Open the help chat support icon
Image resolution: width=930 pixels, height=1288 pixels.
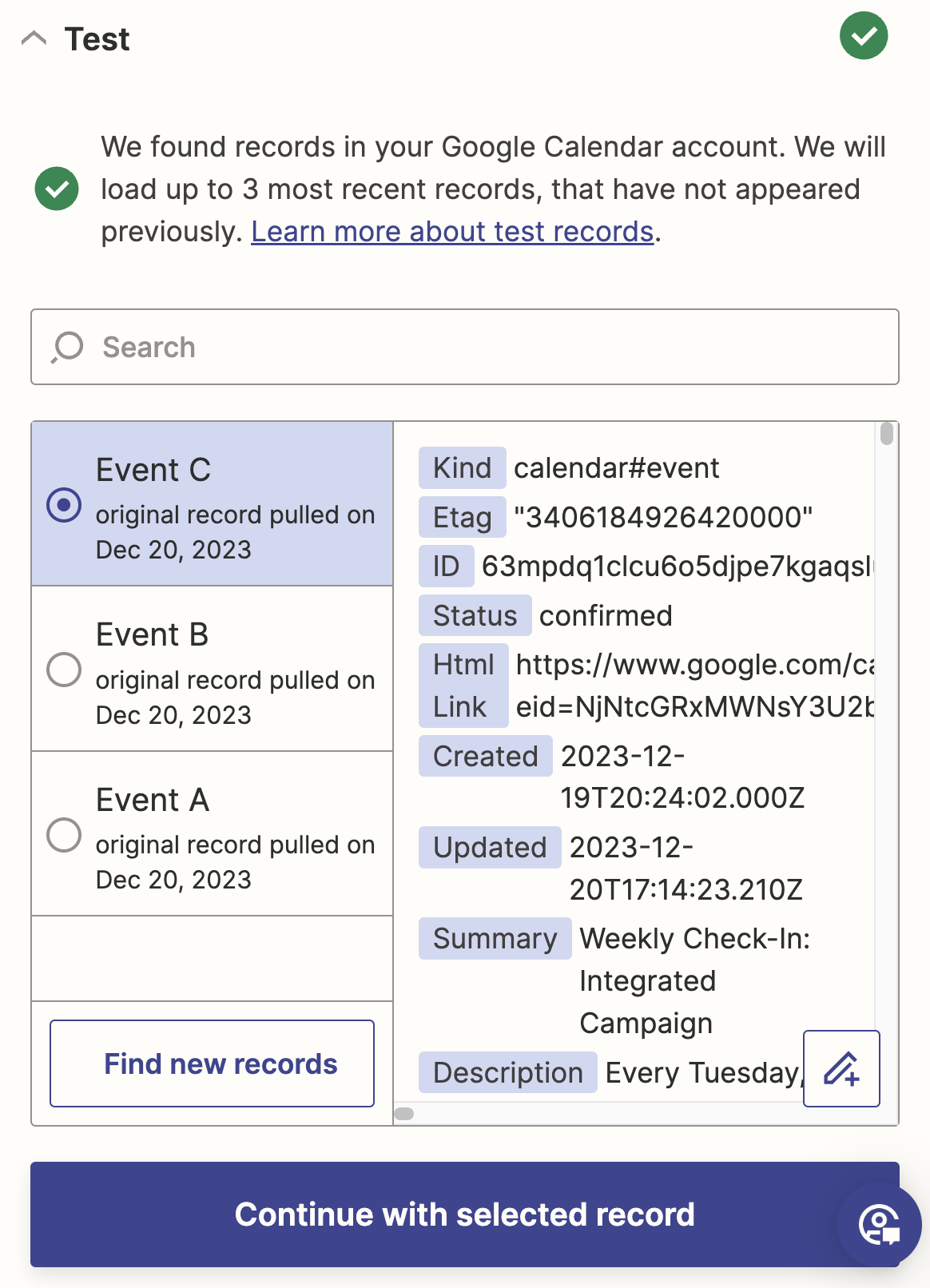pos(879,1224)
